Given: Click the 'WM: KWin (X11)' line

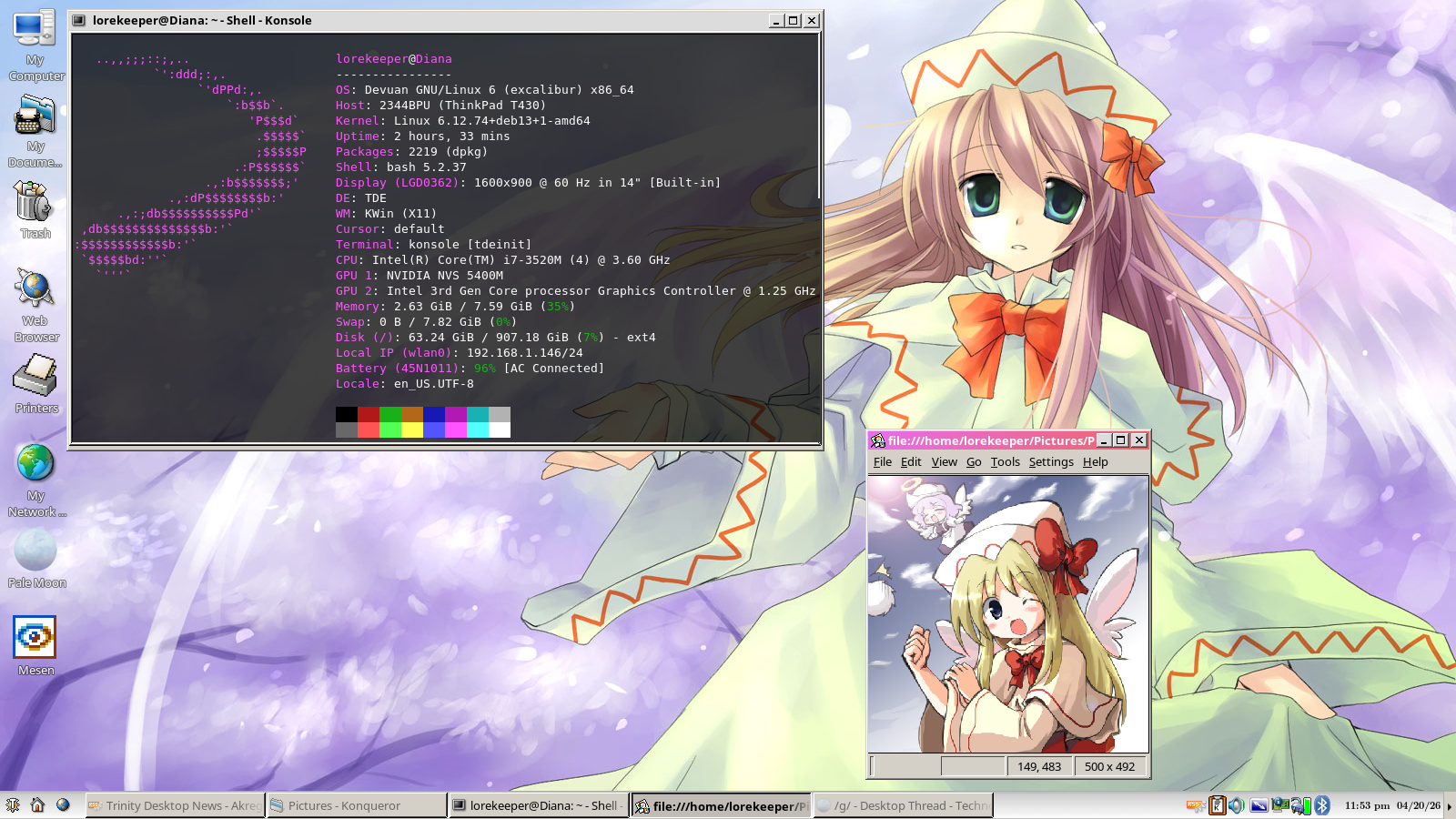Looking at the screenshot, I should (387, 214).
